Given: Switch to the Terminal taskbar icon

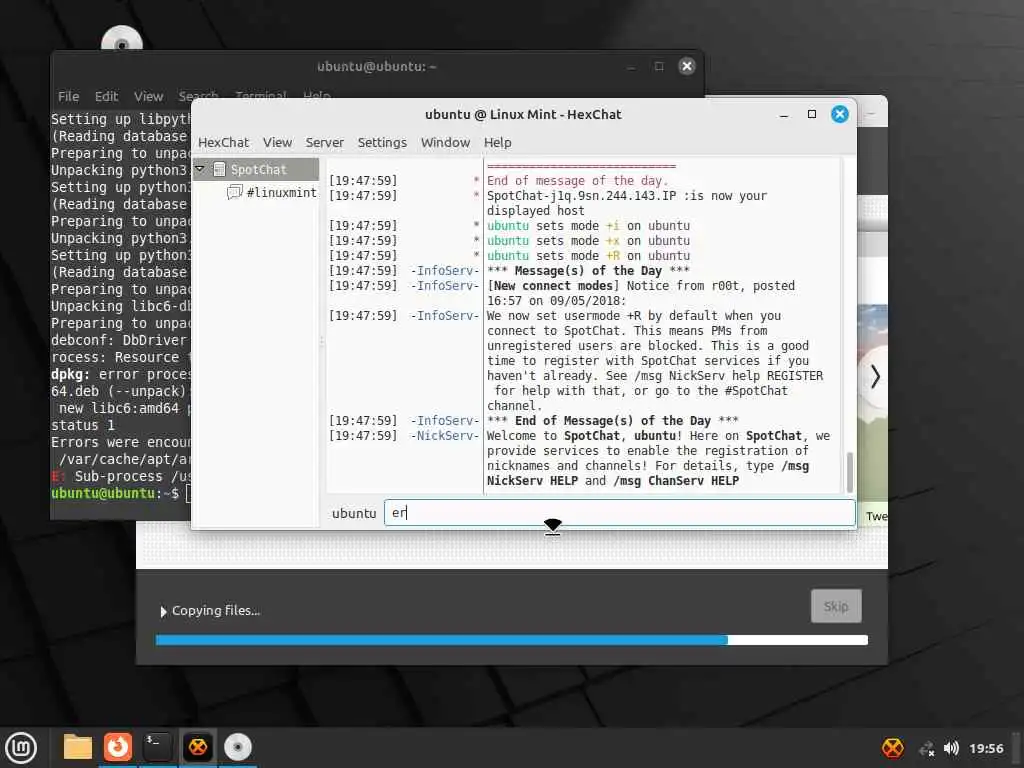Looking at the screenshot, I should click(x=157, y=747).
